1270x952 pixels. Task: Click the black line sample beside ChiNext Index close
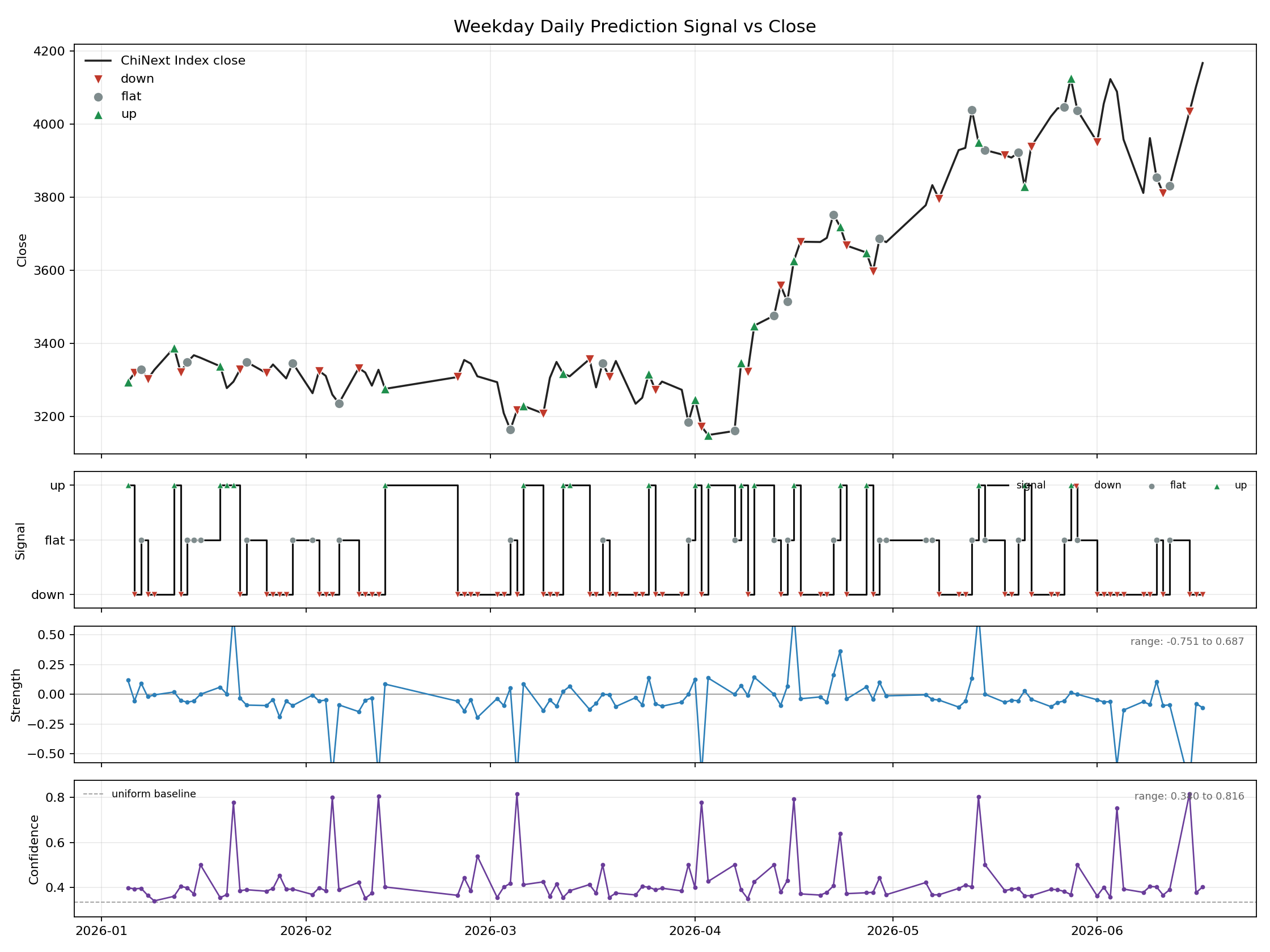98,61
